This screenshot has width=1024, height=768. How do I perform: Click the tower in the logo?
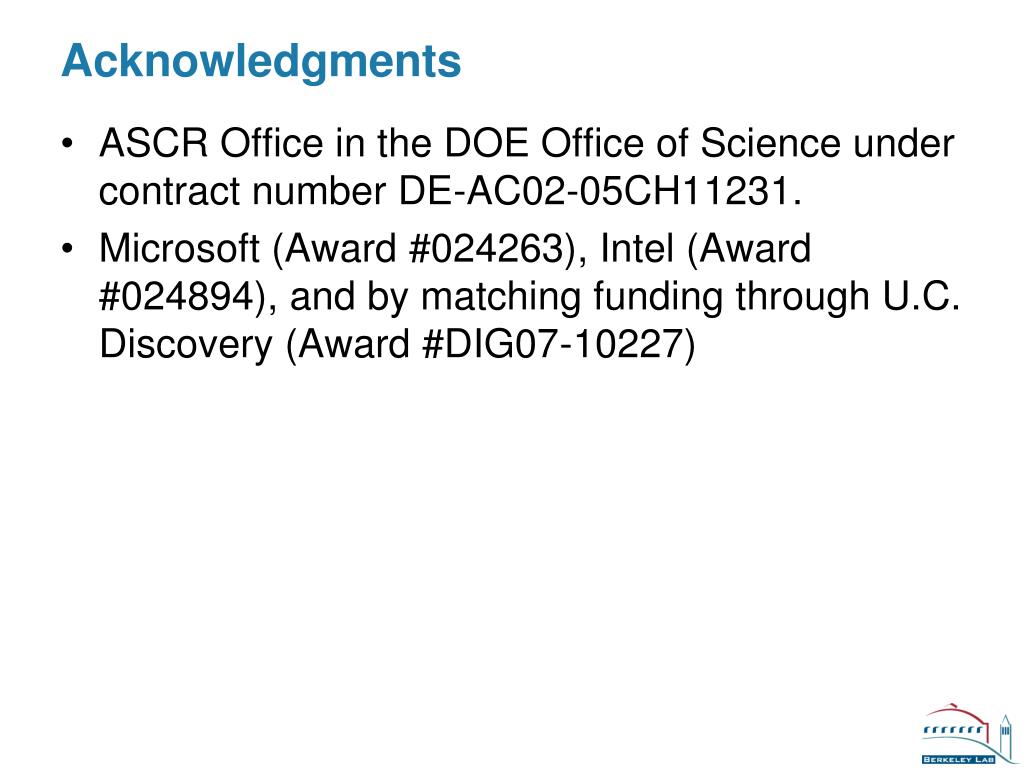click(1005, 737)
